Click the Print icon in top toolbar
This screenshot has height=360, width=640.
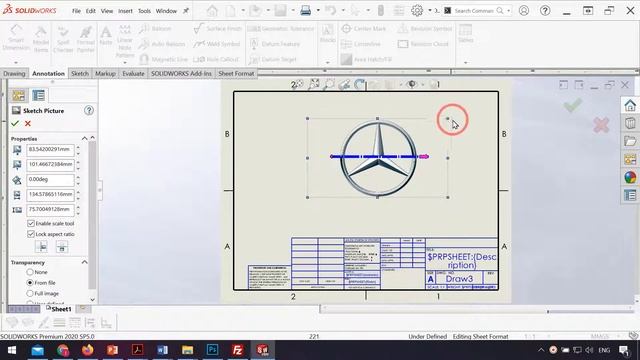[305, 11]
